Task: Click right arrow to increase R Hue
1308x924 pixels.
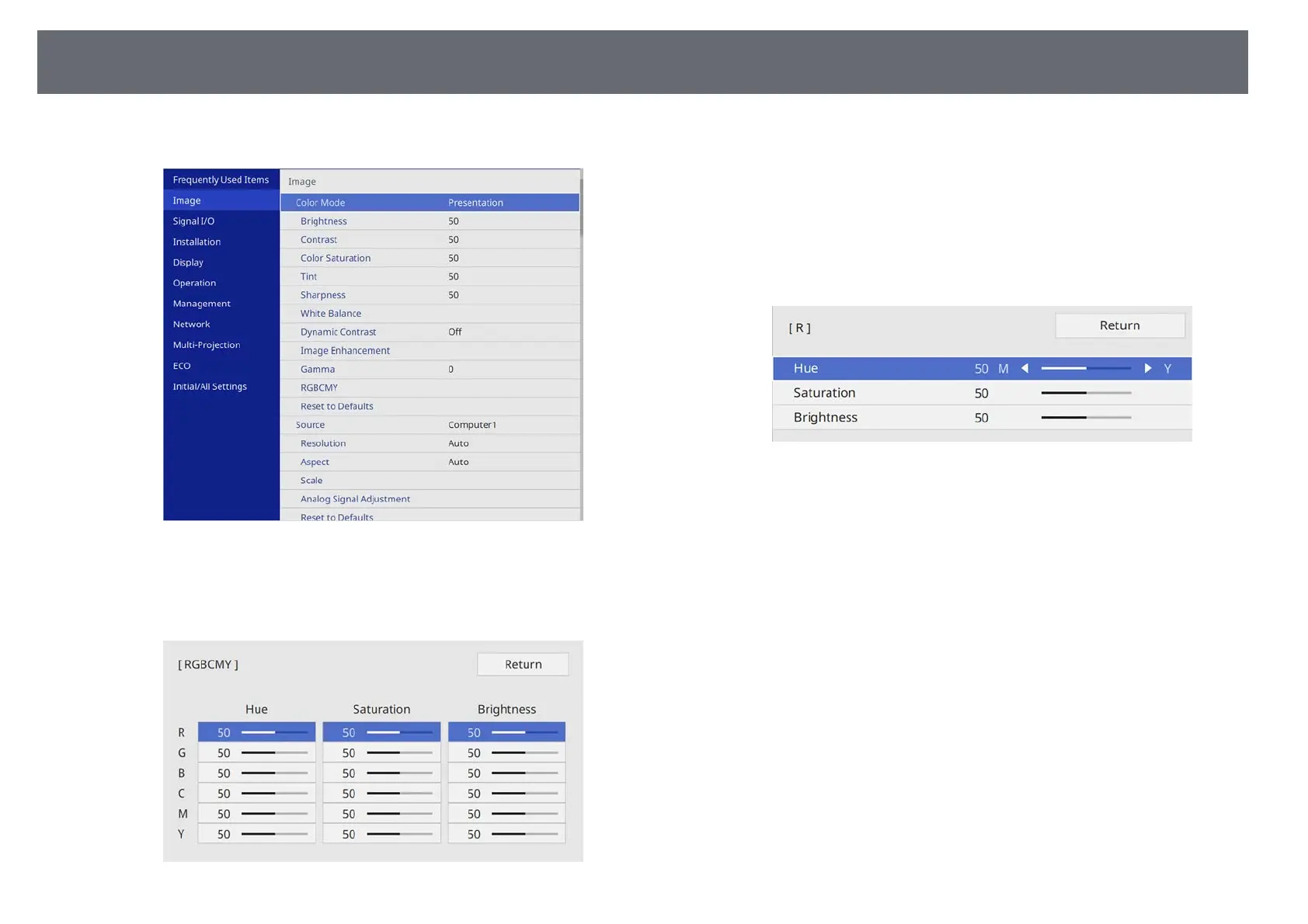Action: 1147,369
